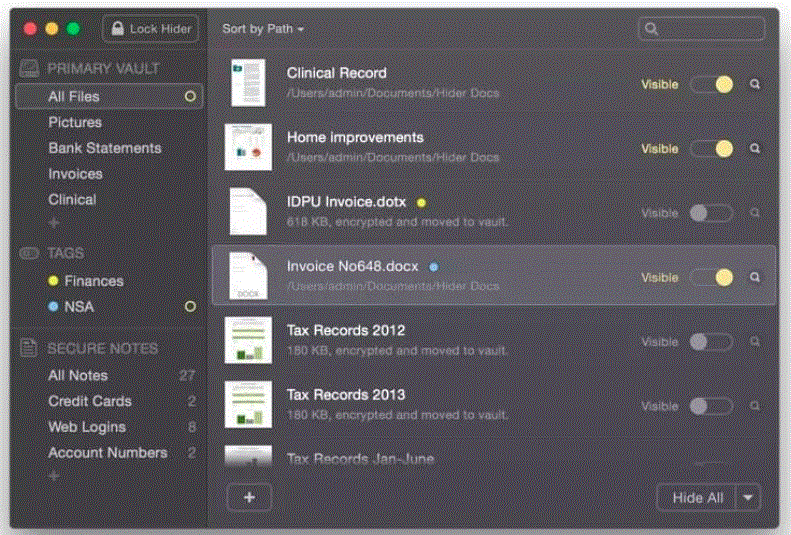
Task: Click the Visible label for Clinical Record
Action: pyautogui.click(x=659, y=84)
